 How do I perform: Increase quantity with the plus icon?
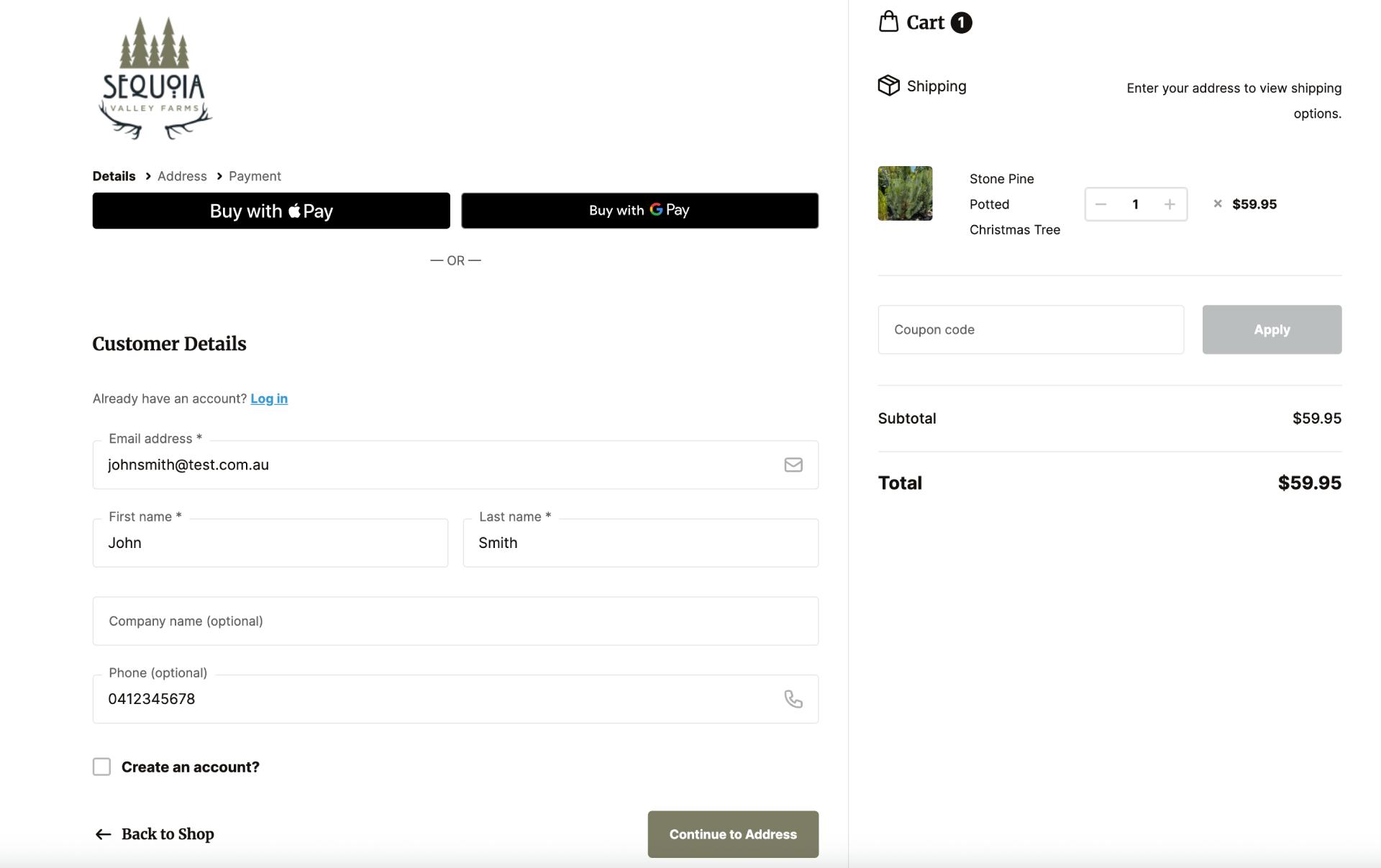tap(1170, 204)
